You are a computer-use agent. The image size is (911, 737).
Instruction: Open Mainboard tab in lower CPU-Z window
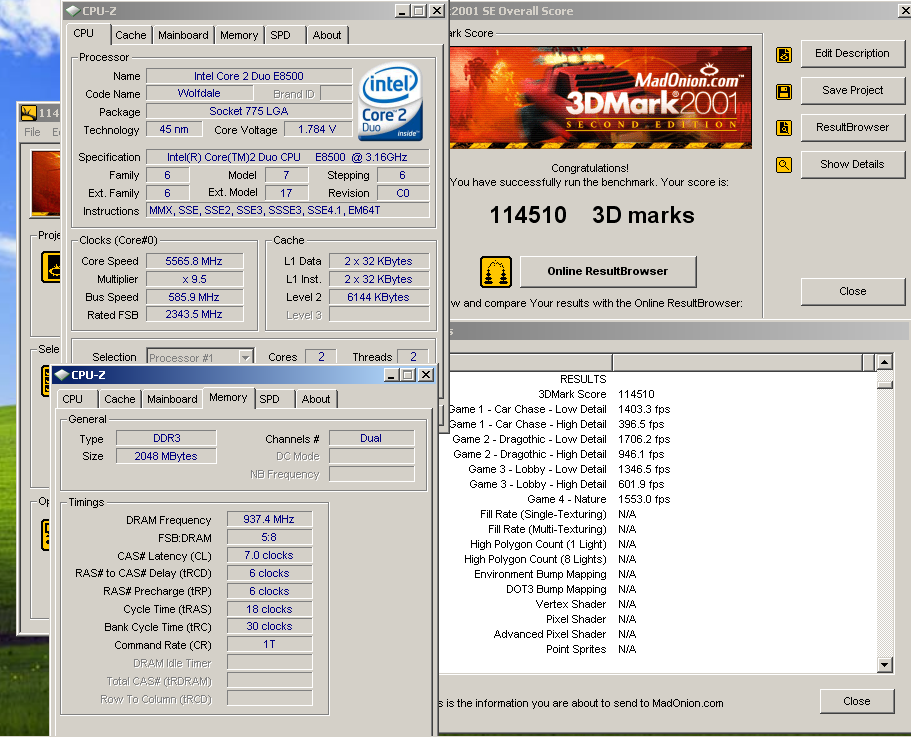coord(172,399)
